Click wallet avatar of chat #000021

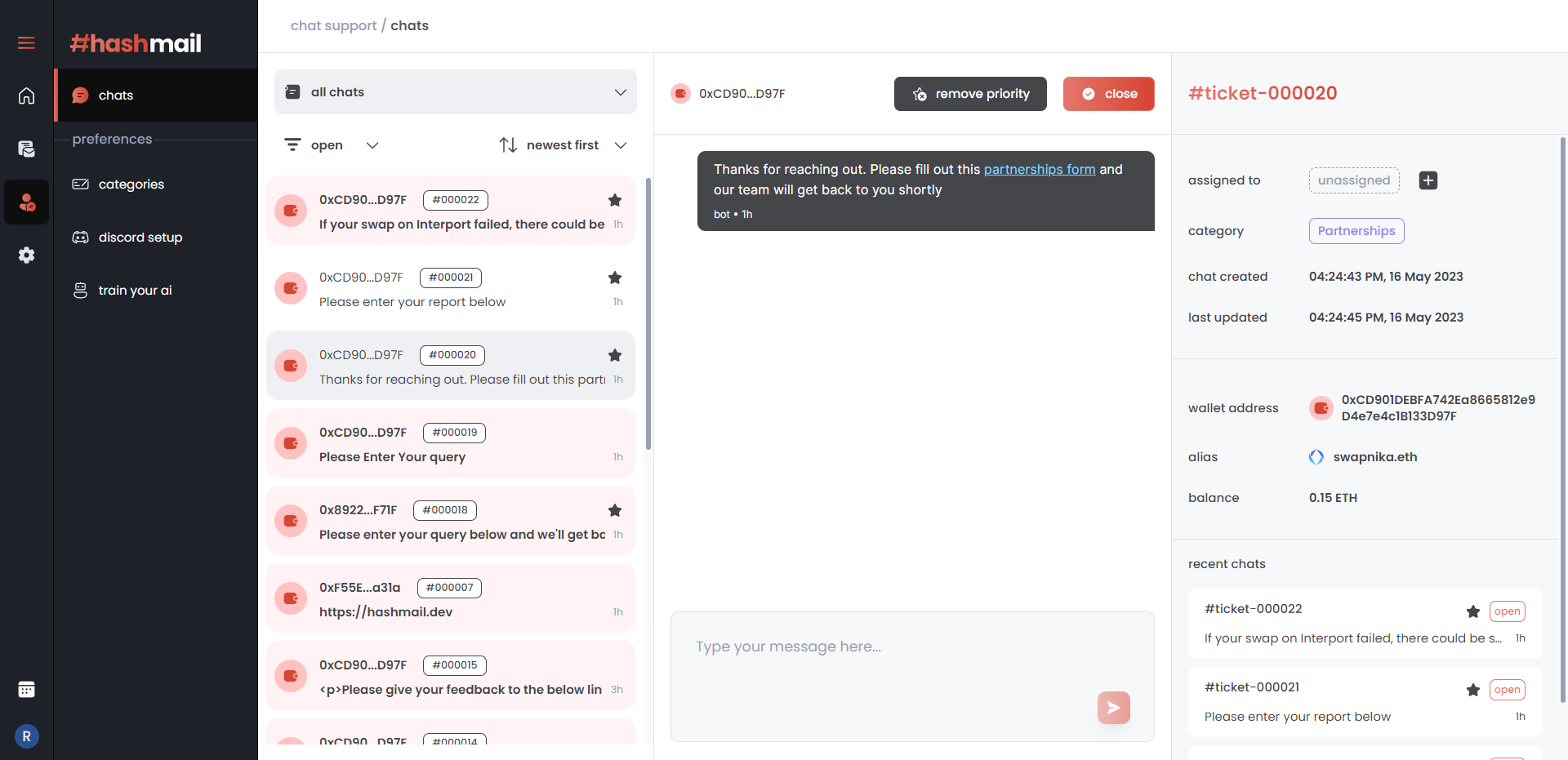291,288
